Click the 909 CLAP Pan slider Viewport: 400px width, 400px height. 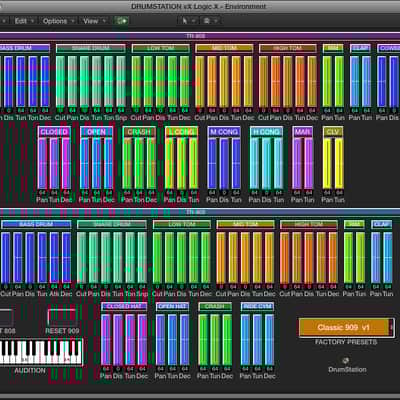(376, 257)
